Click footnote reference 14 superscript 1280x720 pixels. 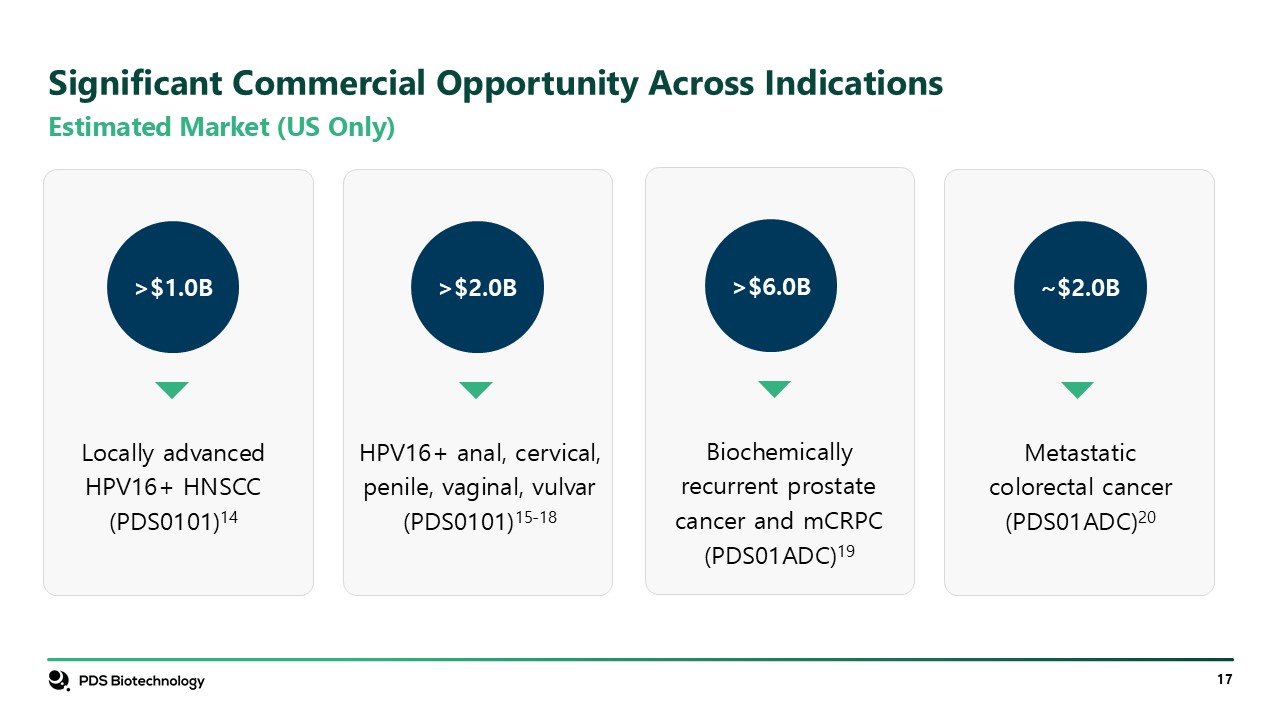click(229, 514)
